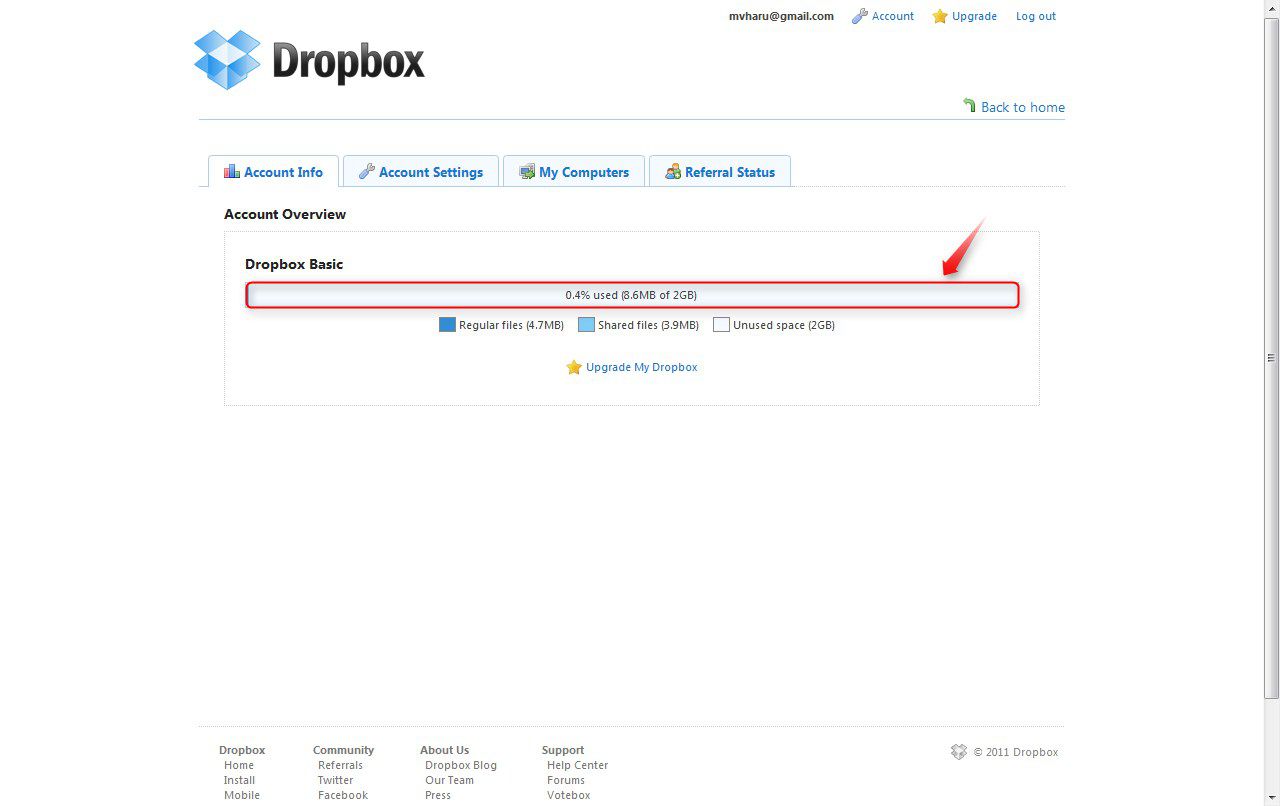The height and width of the screenshot is (806, 1280).
Task: Open the My Computers tab
Action: pyautogui.click(x=574, y=171)
